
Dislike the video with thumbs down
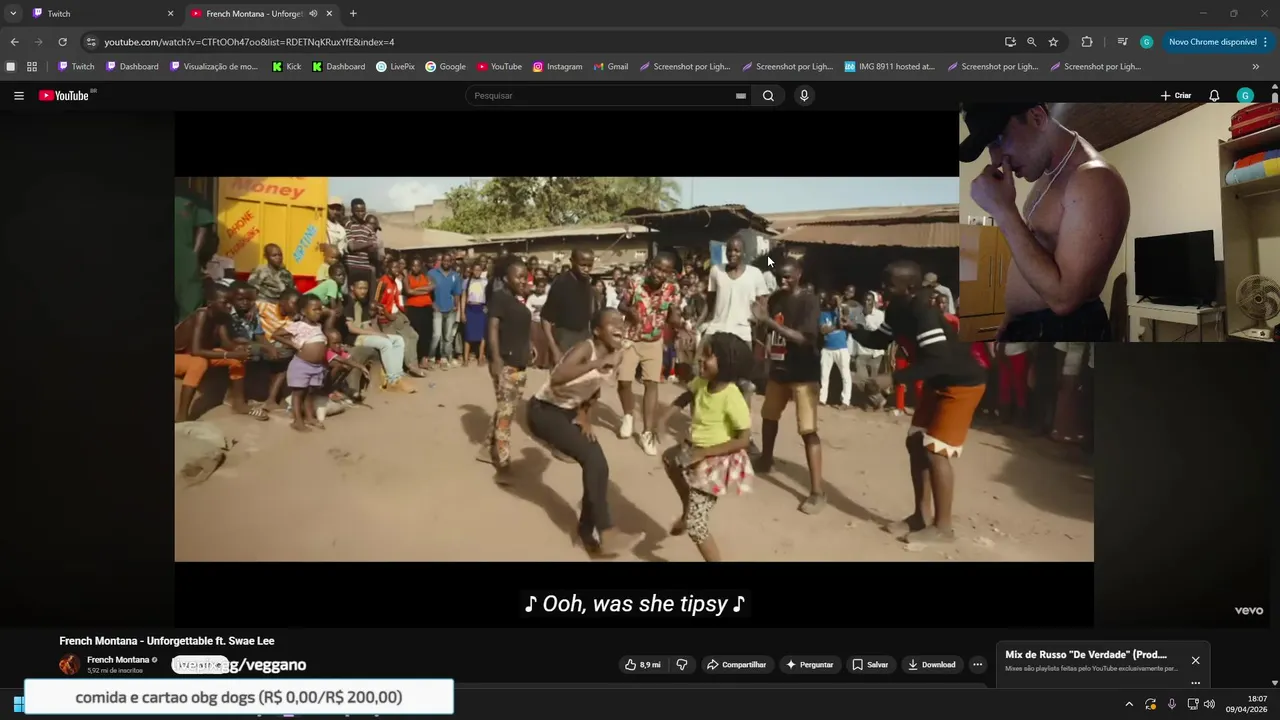pyautogui.click(x=682, y=665)
